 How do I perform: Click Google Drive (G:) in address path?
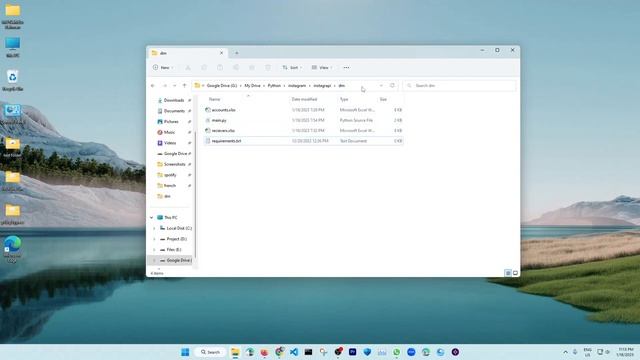point(222,86)
